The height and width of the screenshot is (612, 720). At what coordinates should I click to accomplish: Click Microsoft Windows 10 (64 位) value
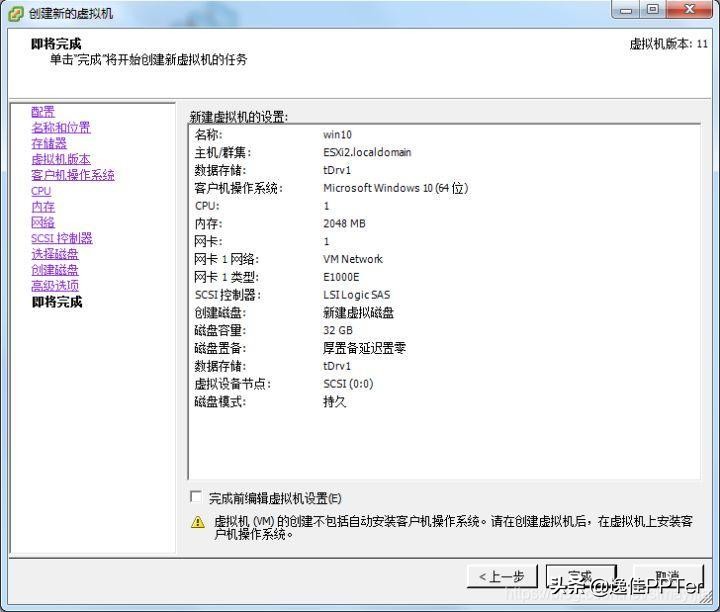coord(395,188)
